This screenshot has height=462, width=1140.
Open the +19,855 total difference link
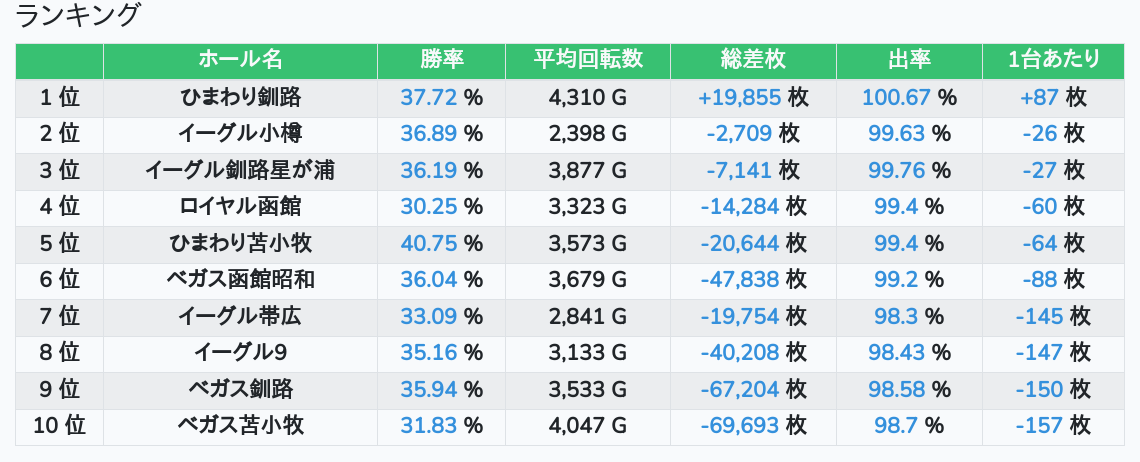pos(740,98)
